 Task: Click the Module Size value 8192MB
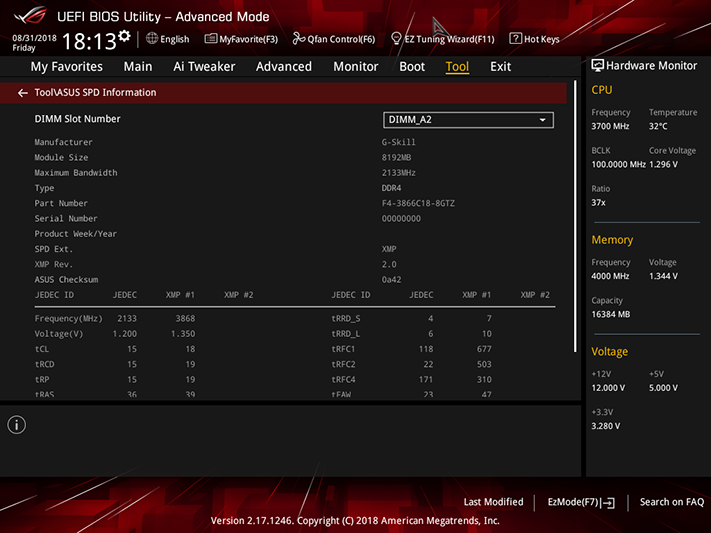(396, 157)
